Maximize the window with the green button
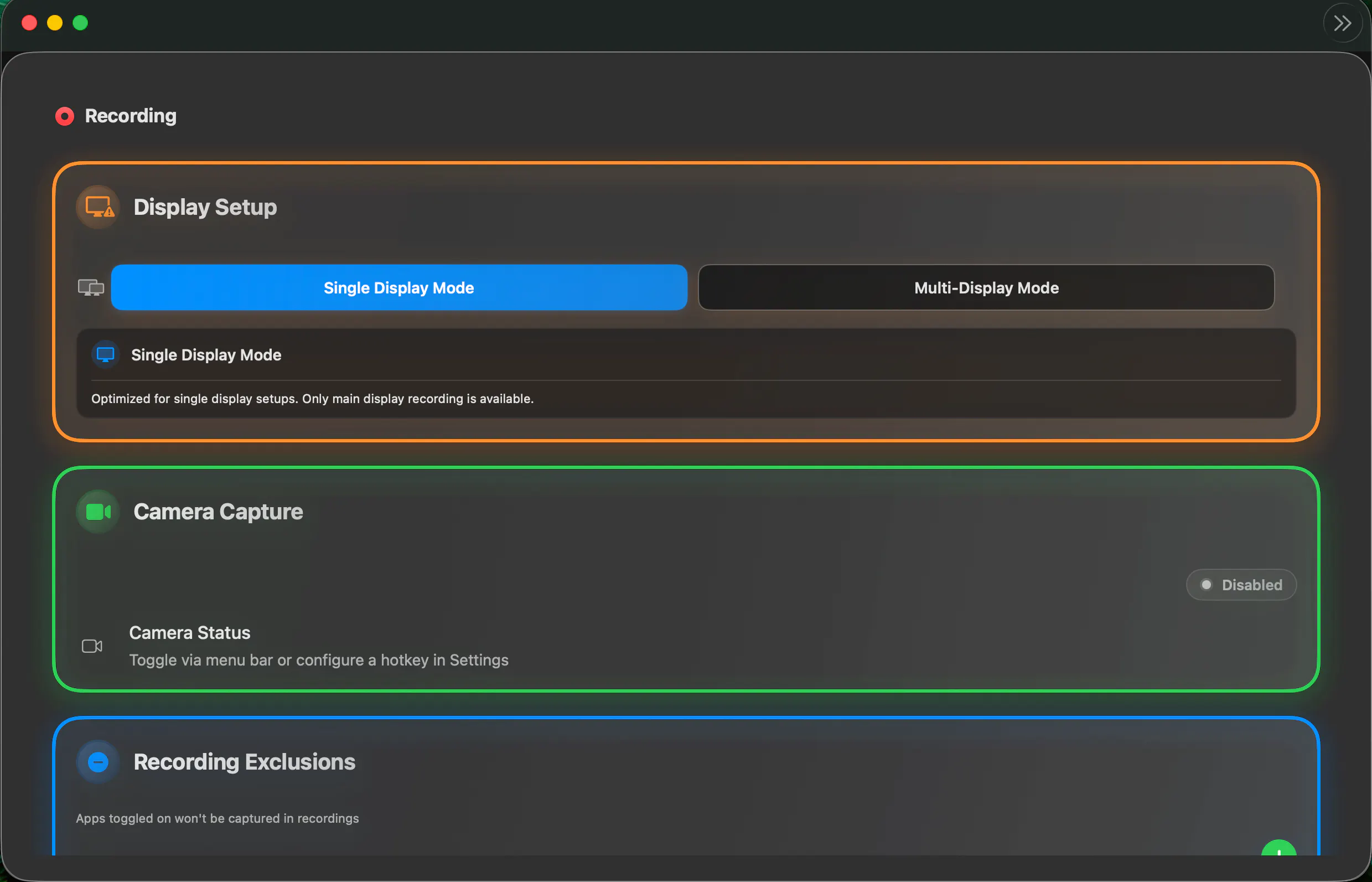Screen dimensions: 1372x882 click(x=80, y=23)
